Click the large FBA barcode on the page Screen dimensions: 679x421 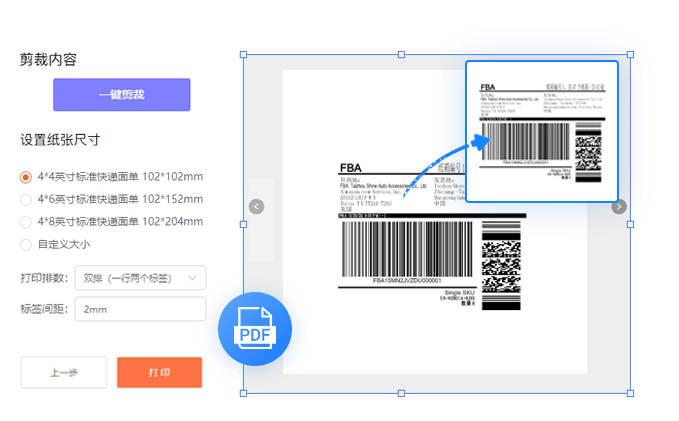point(407,249)
